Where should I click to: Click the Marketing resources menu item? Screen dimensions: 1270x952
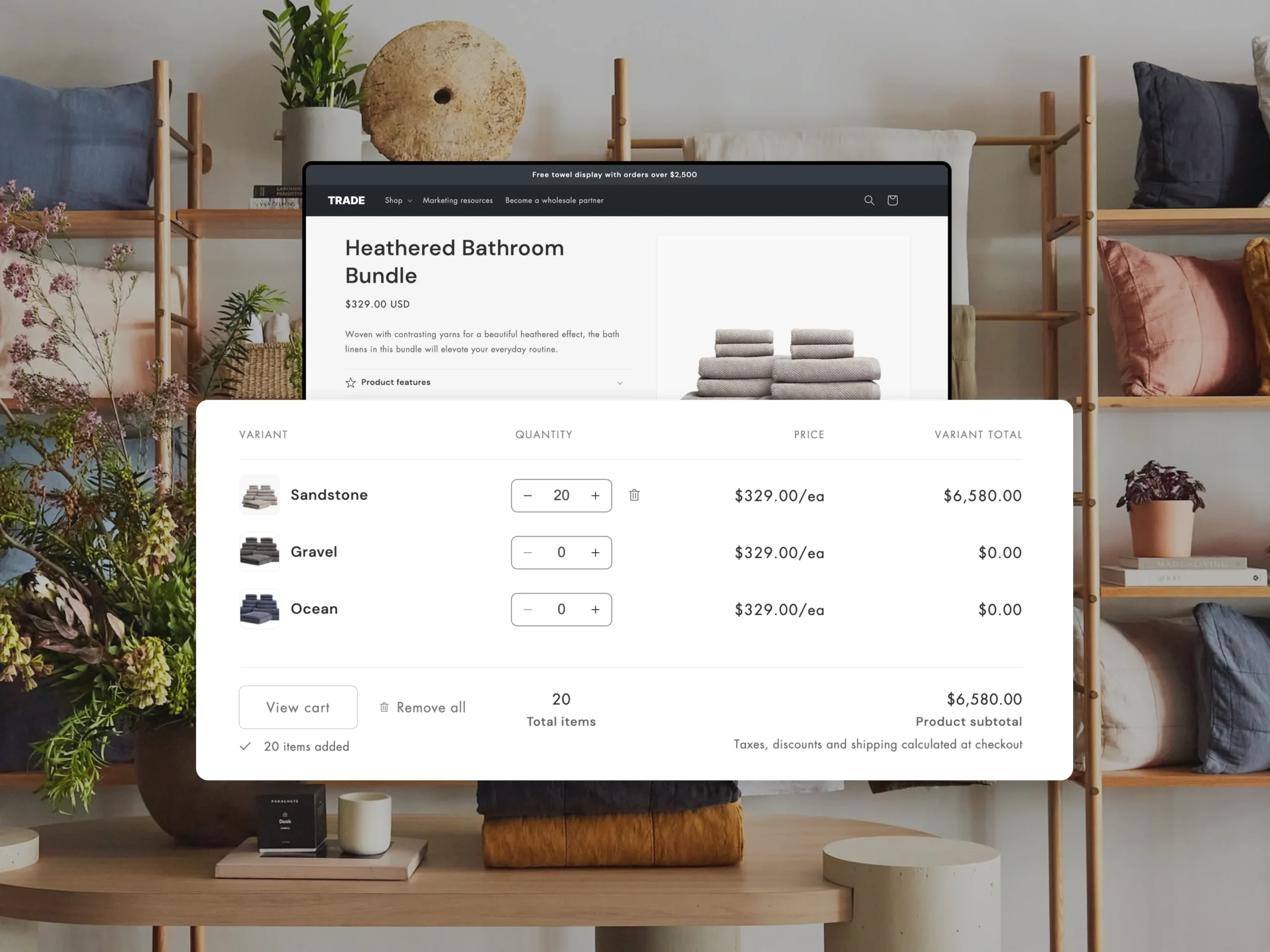point(457,200)
